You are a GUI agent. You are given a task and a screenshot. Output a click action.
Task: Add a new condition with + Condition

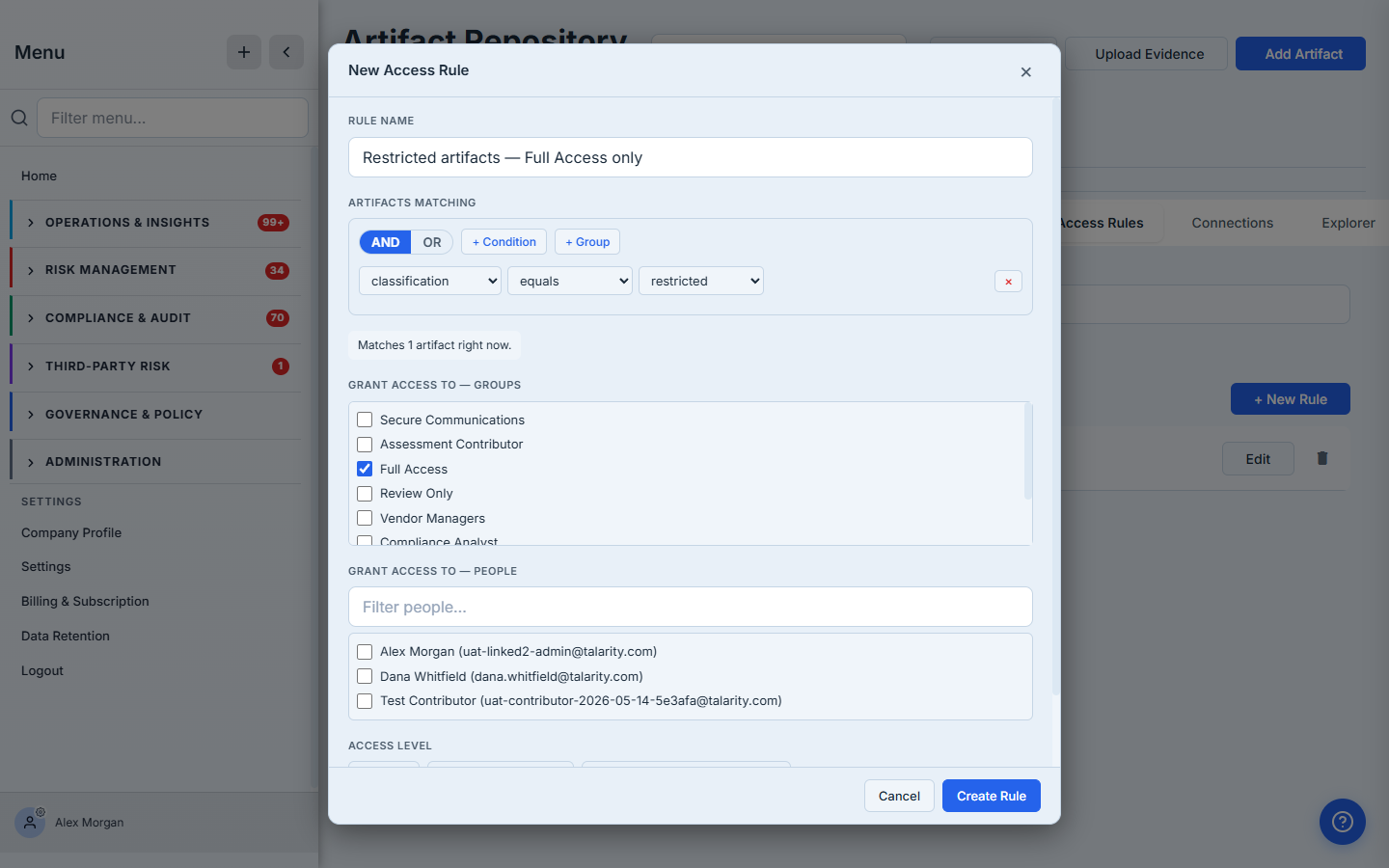(504, 242)
